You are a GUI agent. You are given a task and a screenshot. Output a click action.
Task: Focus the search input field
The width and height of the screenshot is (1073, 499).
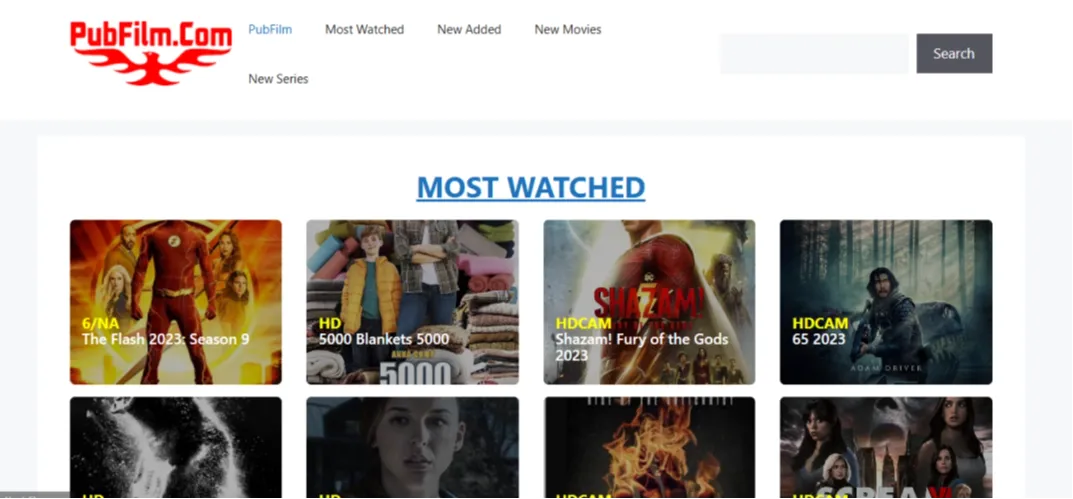[813, 54]
